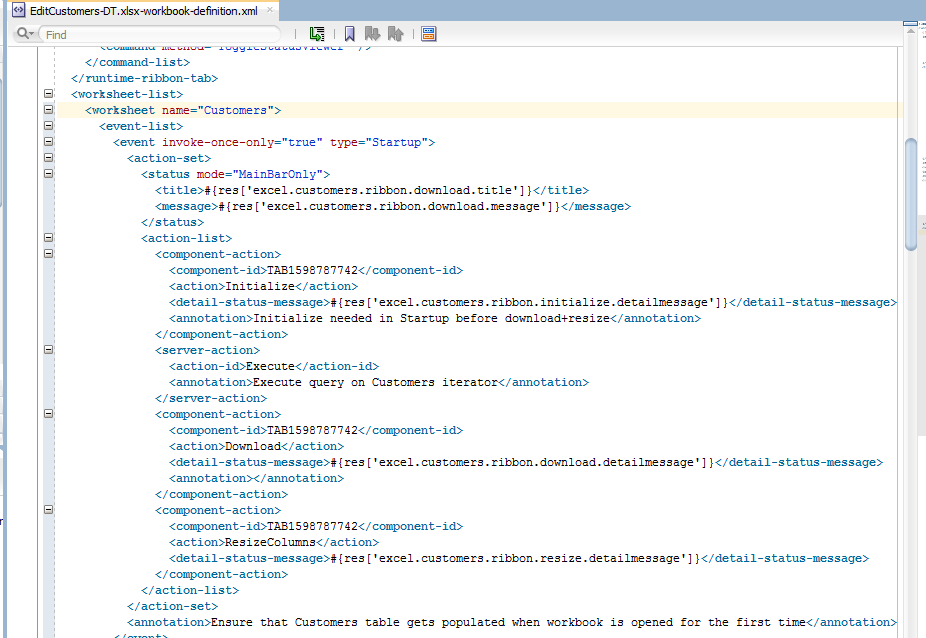This screenshot has height=638, width=926.
Task: Click the closing </action-list> tag
Action: coord(190,590)
